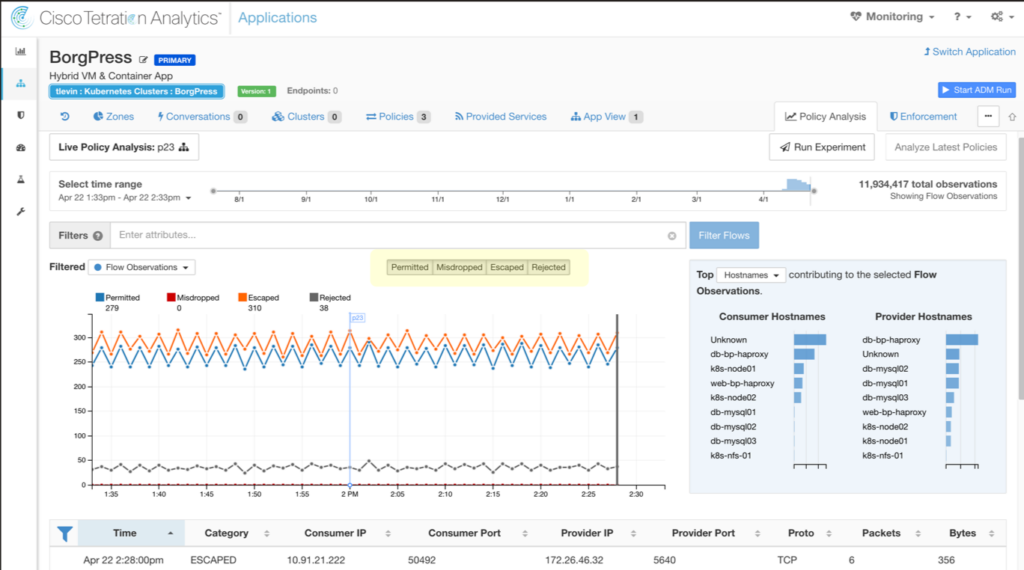
Task: Click the vertical page scrollbar
Action: (1020, 268)
